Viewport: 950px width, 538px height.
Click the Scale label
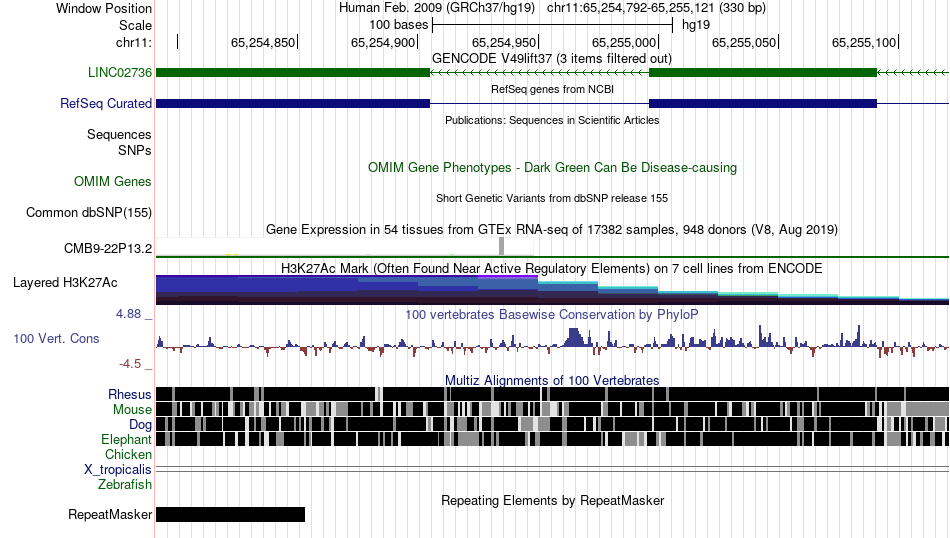135,25
